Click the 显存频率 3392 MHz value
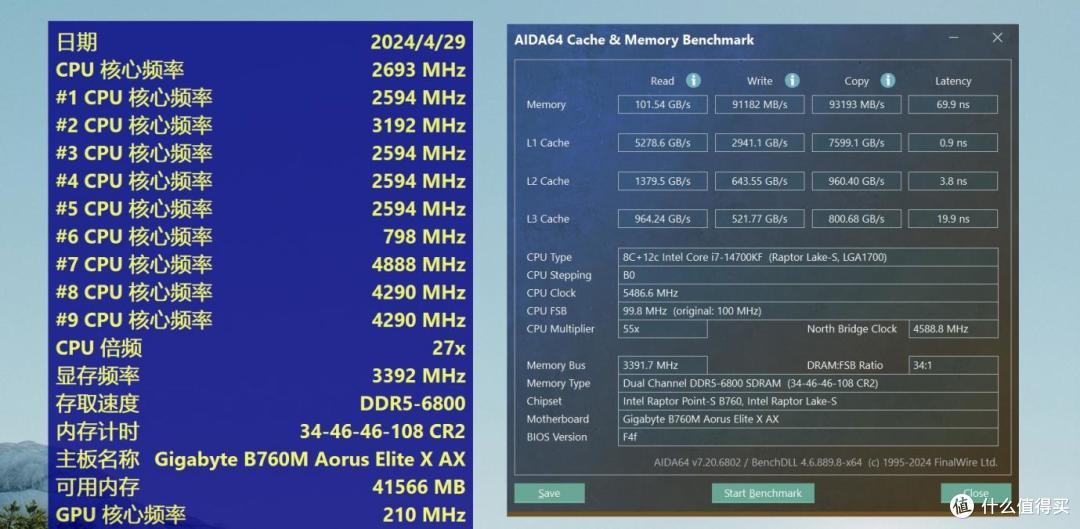 click(419, 375)
